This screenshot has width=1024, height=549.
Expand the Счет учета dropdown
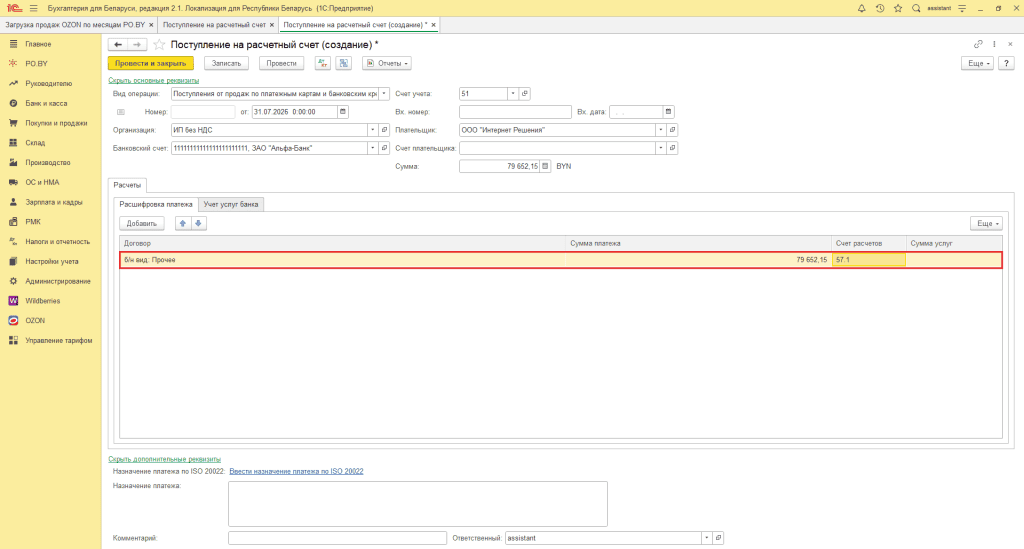click(513, 93)
